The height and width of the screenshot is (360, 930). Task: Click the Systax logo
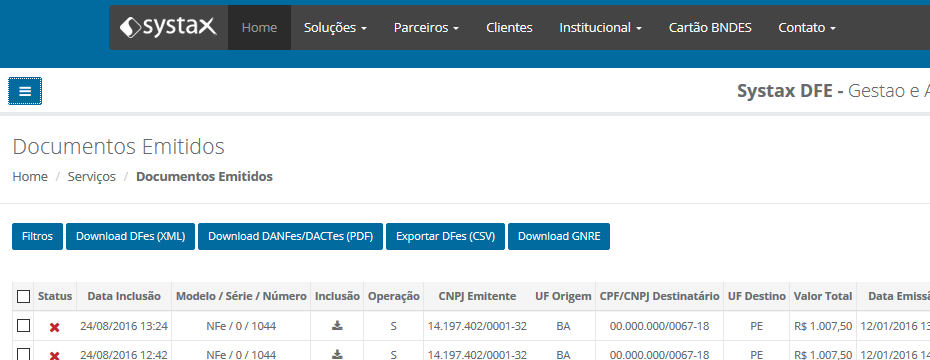168,27
